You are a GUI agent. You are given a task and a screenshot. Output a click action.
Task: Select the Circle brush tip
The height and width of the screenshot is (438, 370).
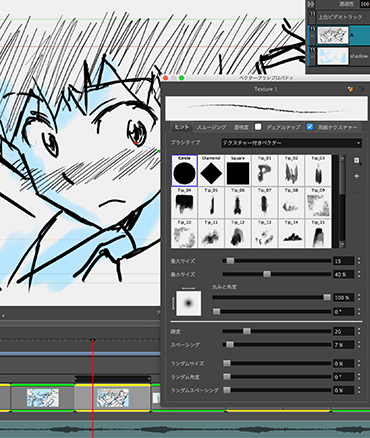tap(184, 170)
